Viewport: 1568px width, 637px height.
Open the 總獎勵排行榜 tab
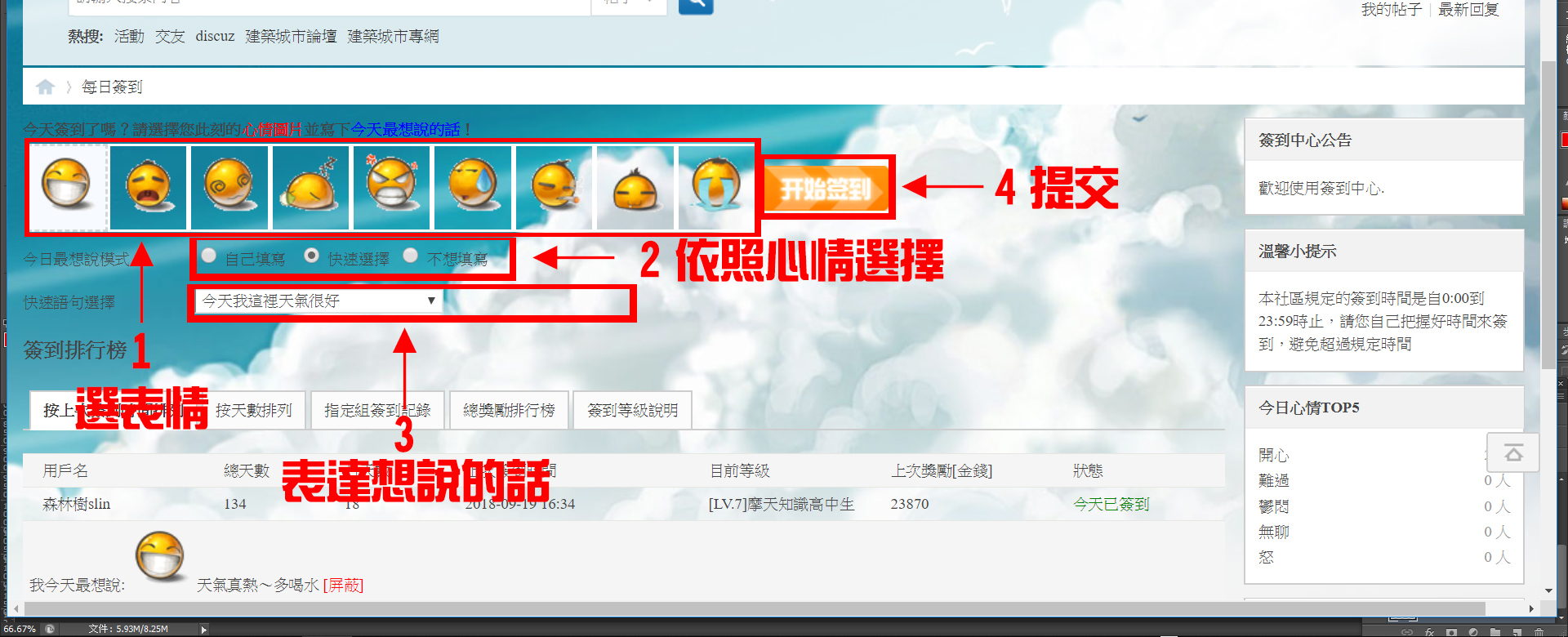[x=509, y=410]
